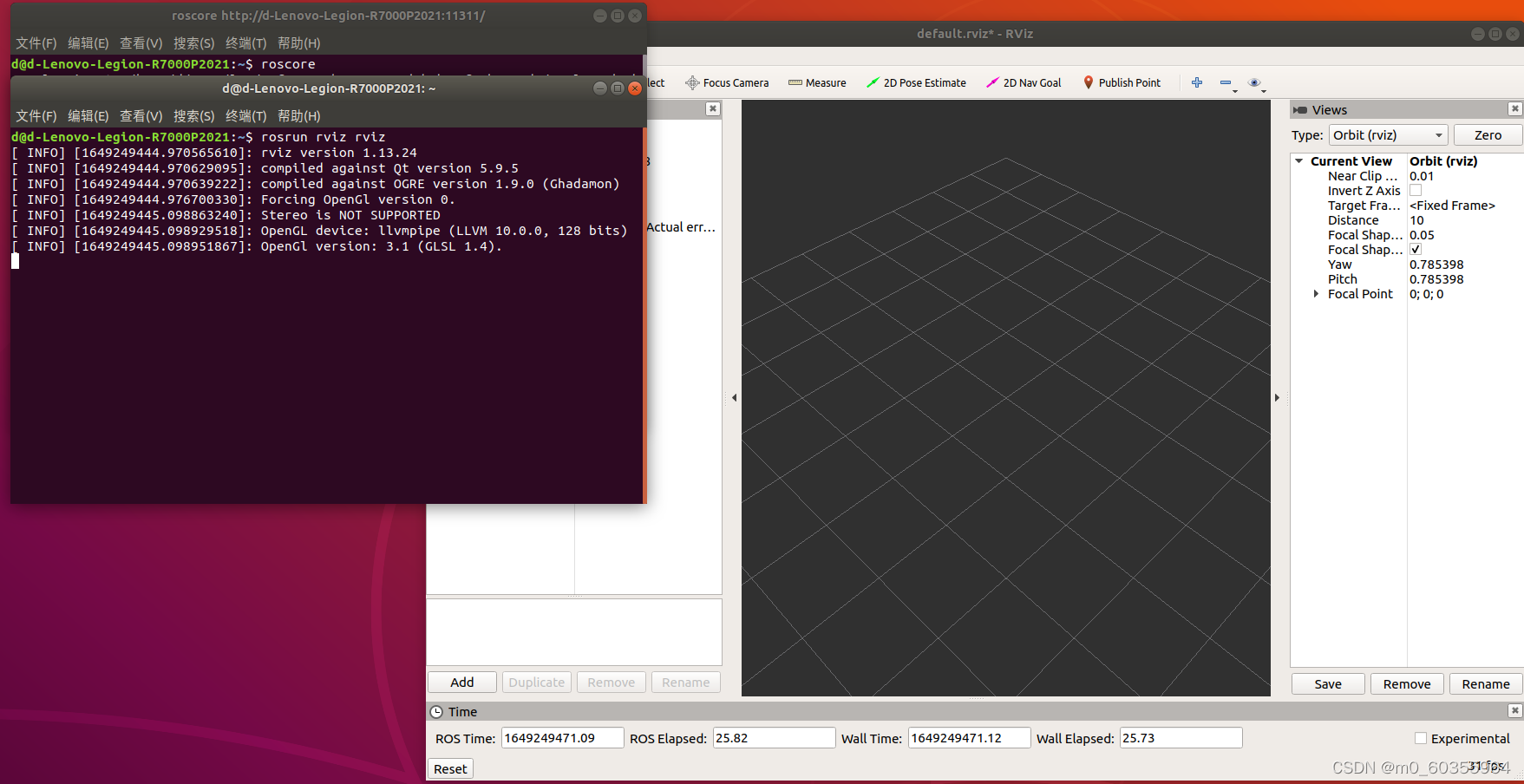1524x784 pixels.
Task: Open 查看(V) menu in the rviz terminal
Action: [141, 116]
